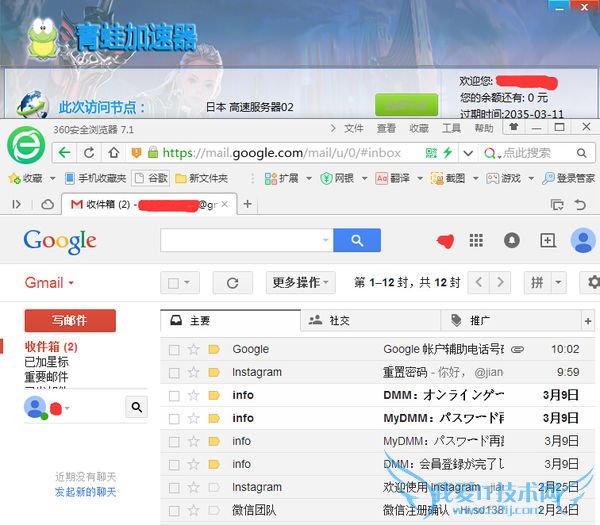Click the 写邮件 compose button
Image resolution: width=600 pixels, height=525 pixels.
point(70,321)
